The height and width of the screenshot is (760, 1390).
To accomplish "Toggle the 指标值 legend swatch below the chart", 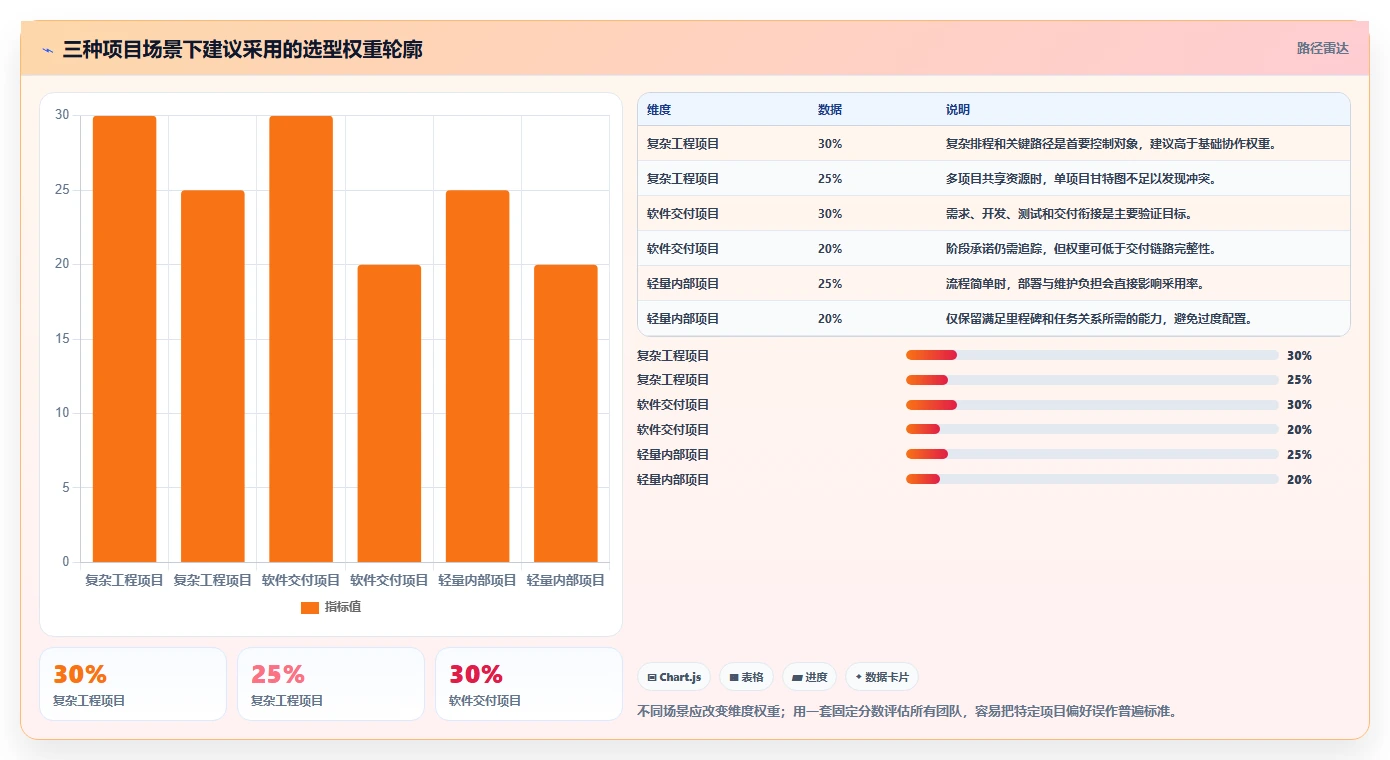I will (310, 607).
